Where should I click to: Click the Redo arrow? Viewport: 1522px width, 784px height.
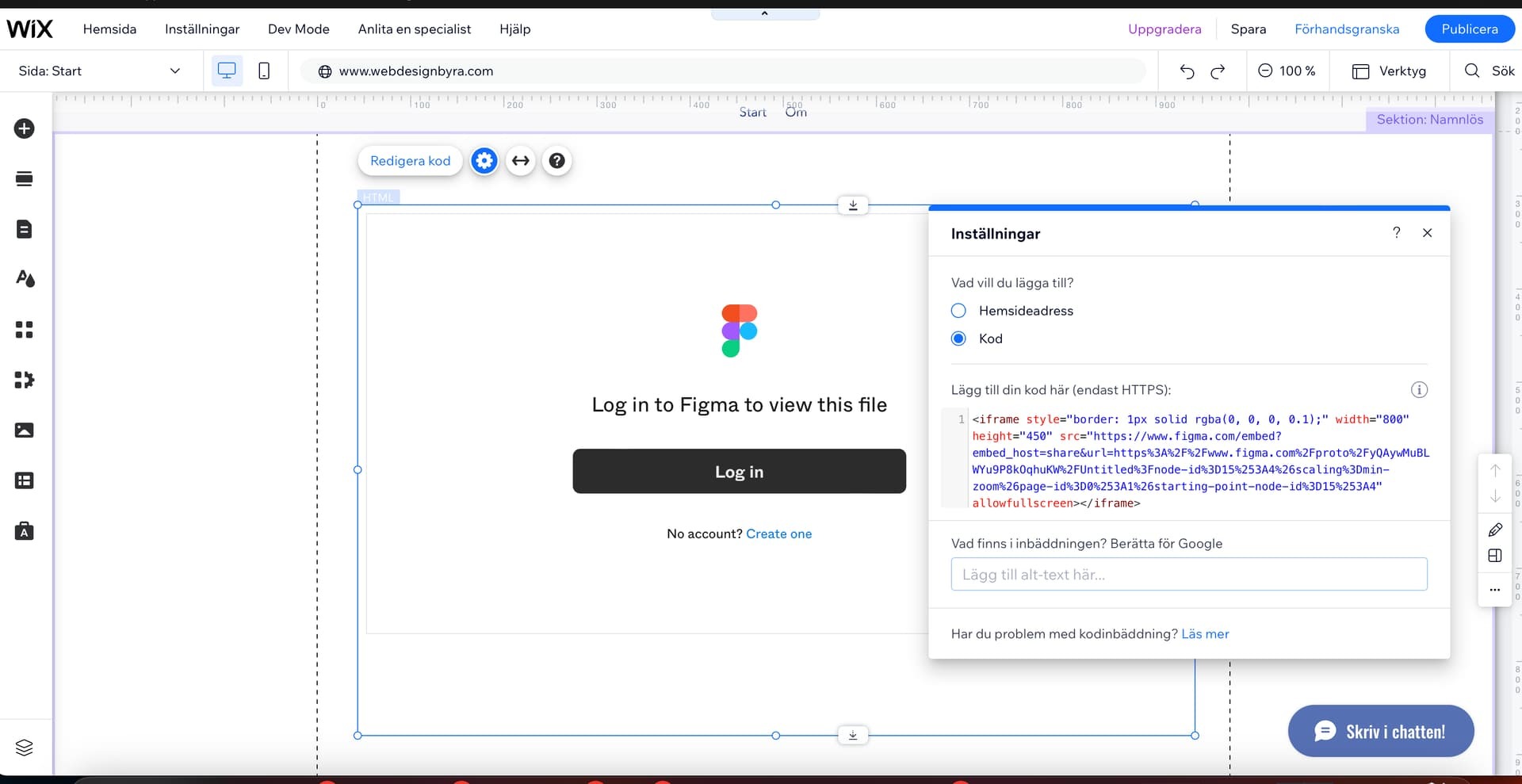pyautogui.click(x=1218, y=71)
